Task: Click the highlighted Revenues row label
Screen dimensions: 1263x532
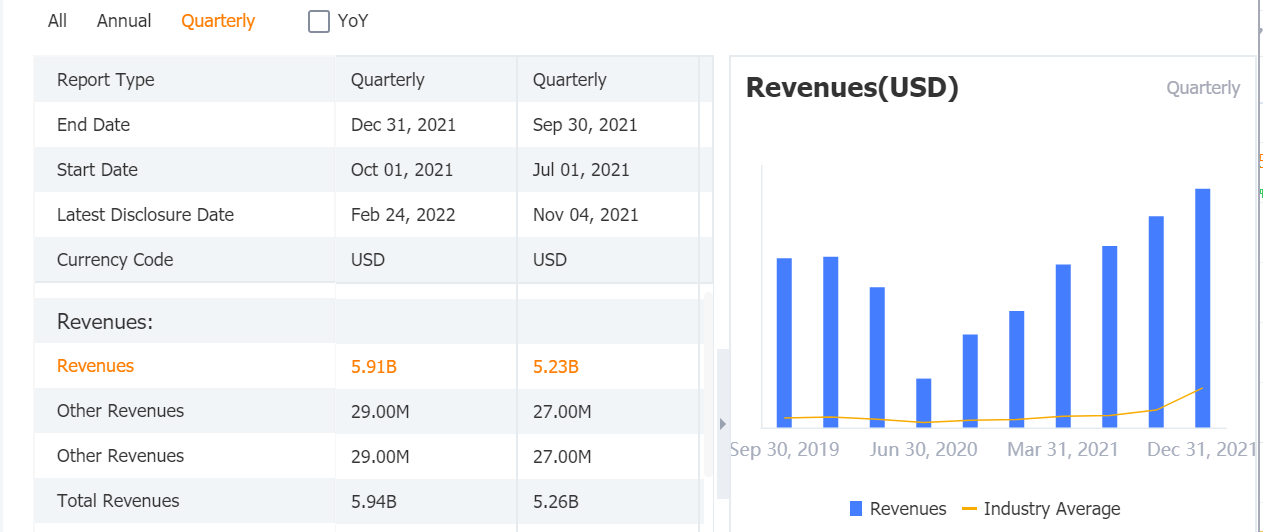Action: pyautogui.click(x=95, y=366)
